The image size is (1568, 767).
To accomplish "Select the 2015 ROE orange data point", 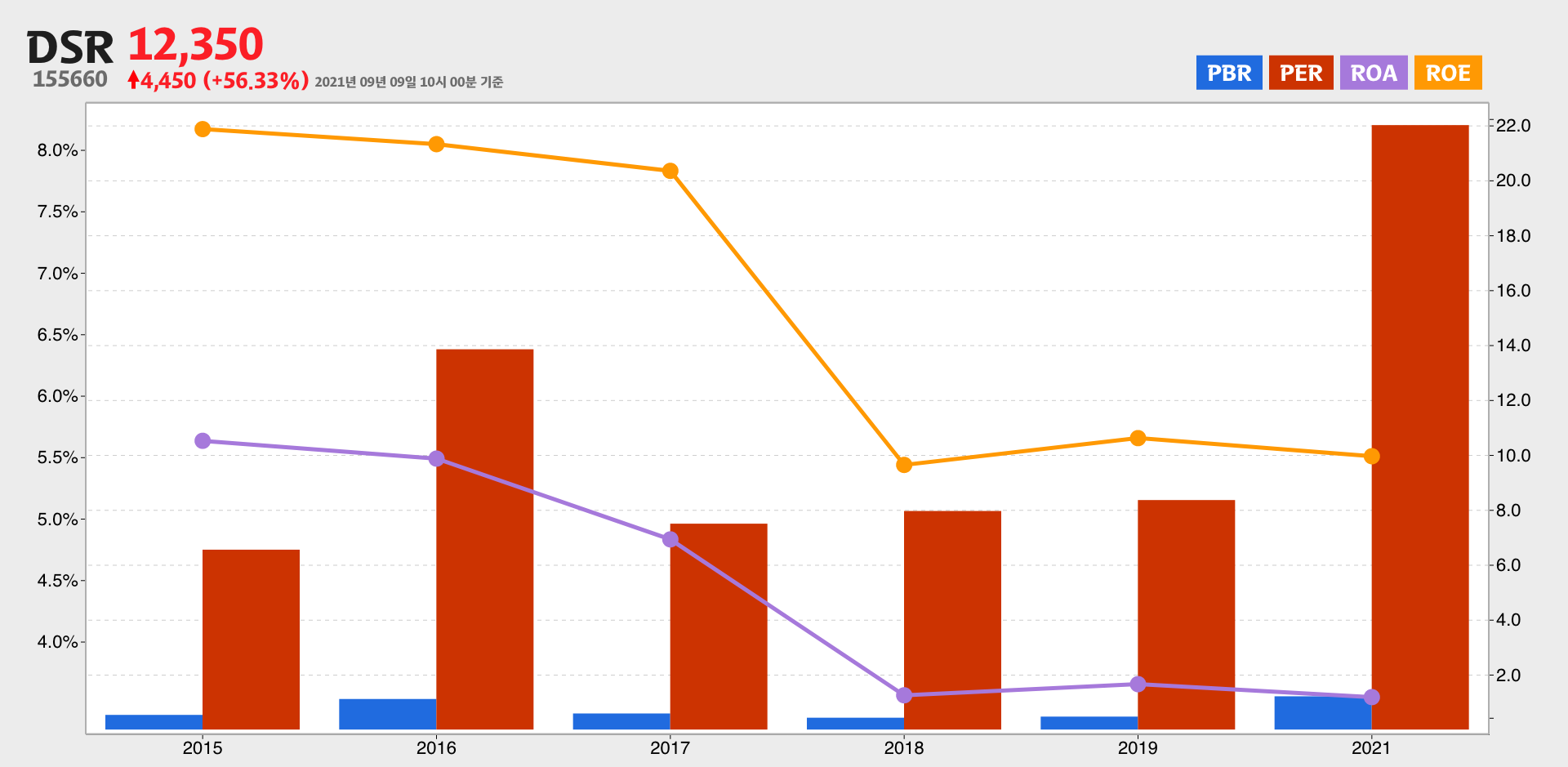I will (203, 129).
